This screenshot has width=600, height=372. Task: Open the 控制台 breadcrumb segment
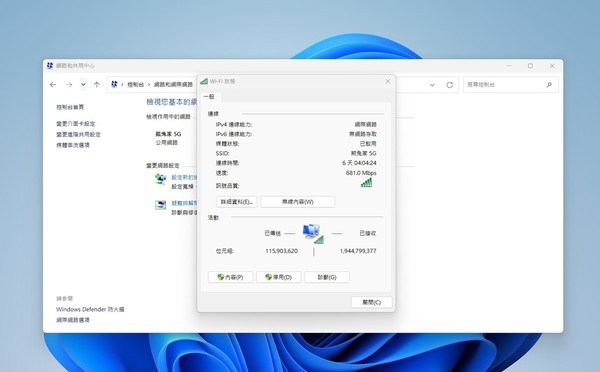coord(135,85)
